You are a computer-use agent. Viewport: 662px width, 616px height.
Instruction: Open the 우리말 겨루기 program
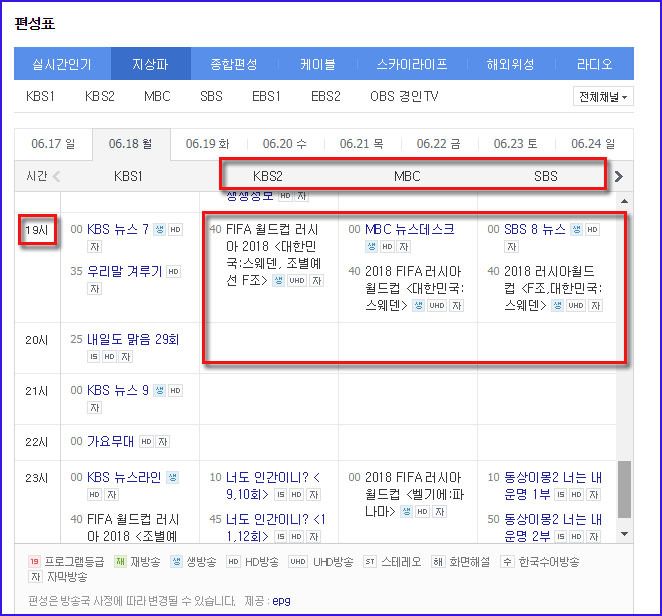coord(125,271)
